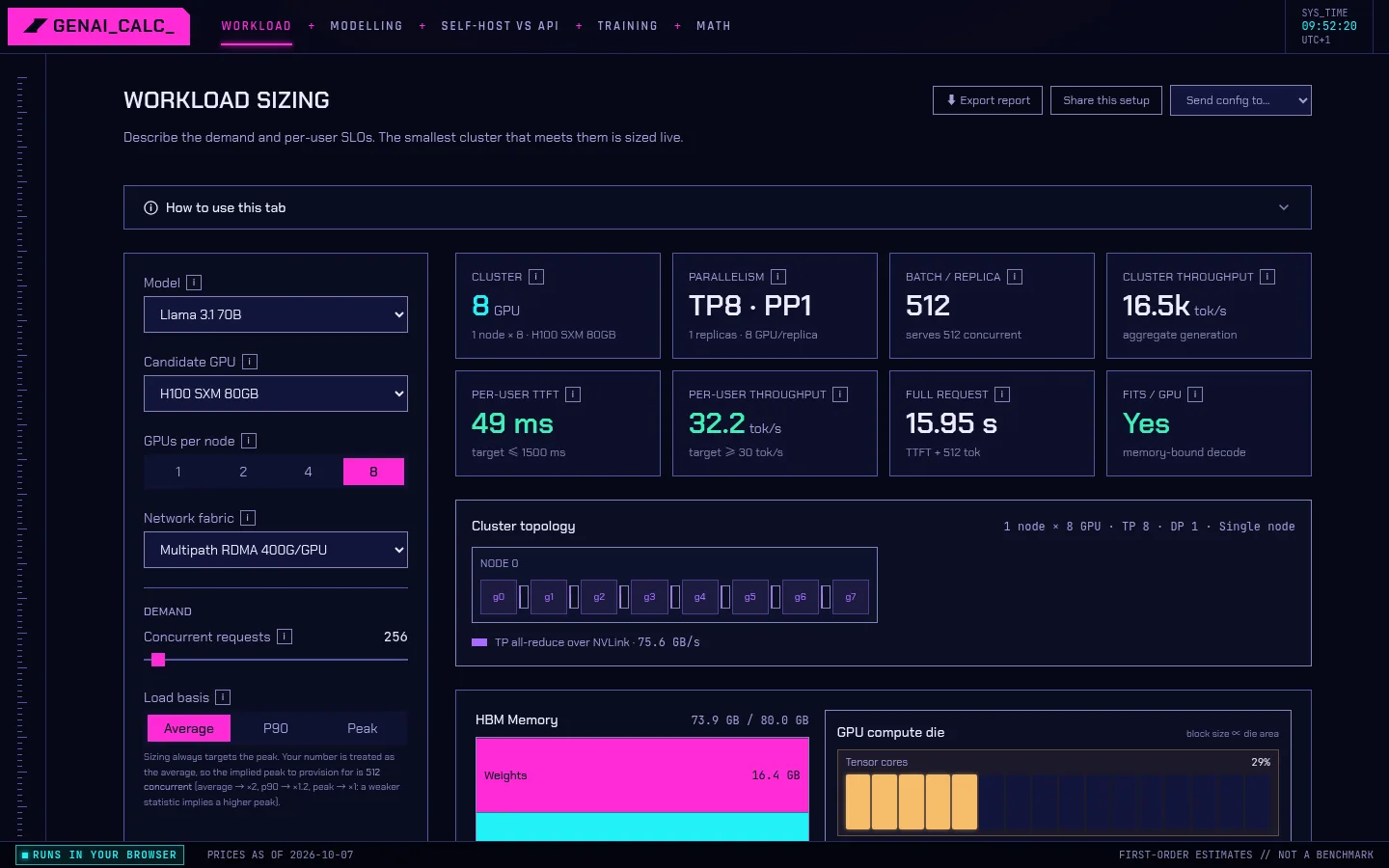Viewport: 1389px width, 868px height.
Task: Show info for CLUSTER THROUGHPUT card
Action: (1267, 277)
